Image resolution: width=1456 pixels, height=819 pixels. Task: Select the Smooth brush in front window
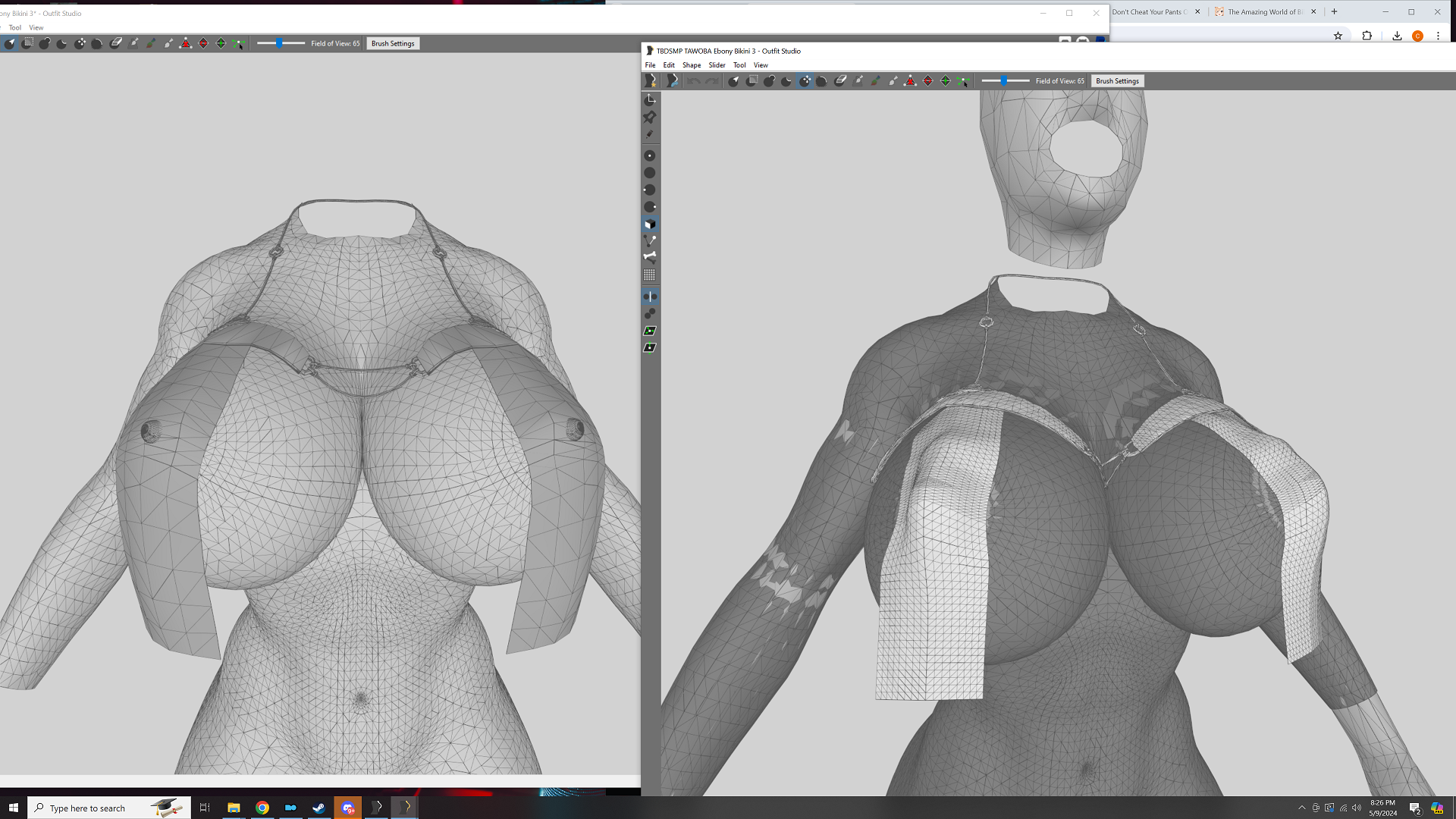tap(822, 81)
